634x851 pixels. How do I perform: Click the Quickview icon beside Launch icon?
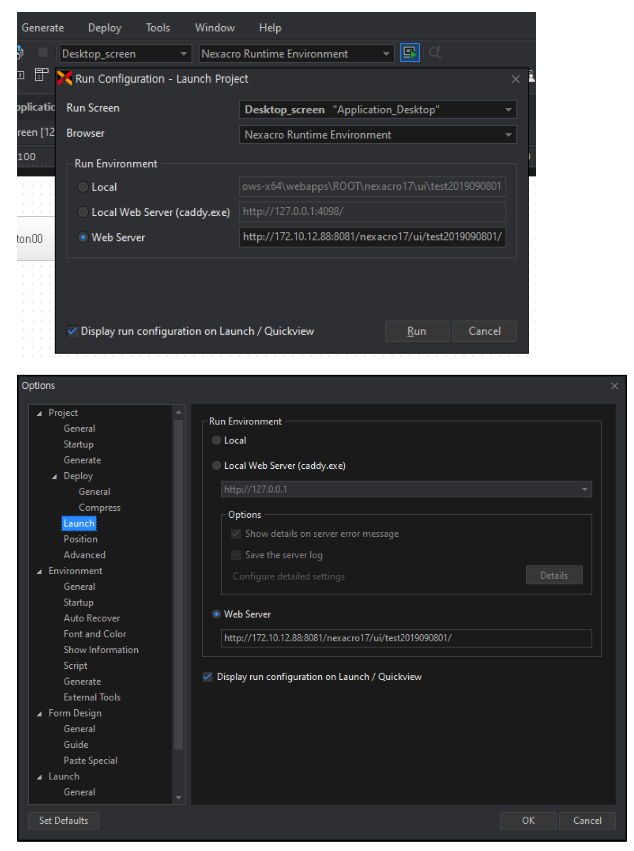[x=436, y=53]
